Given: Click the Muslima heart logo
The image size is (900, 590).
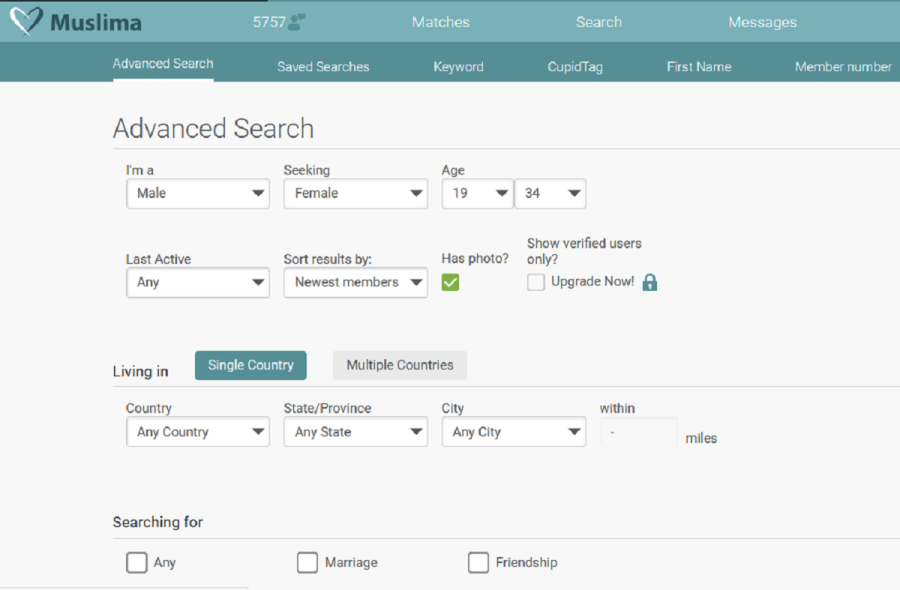Looking at the screenshot, I should pyautogui.click(x=26, y=22).
